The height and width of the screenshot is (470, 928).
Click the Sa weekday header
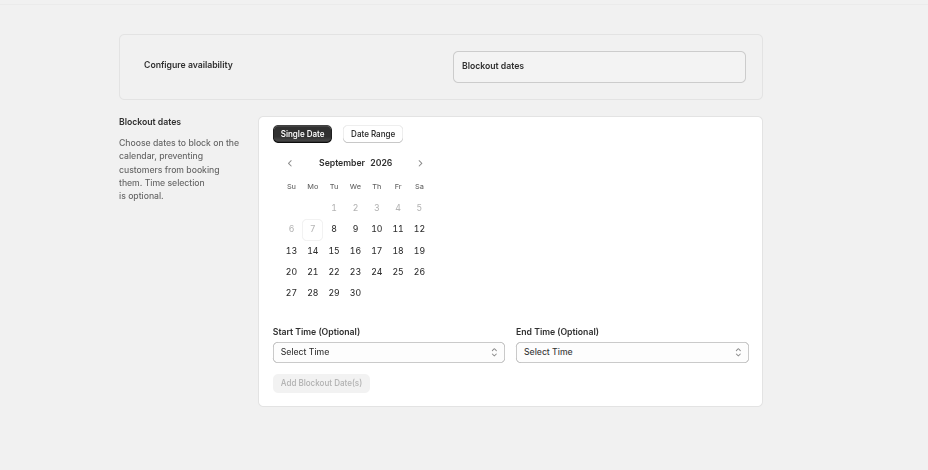[x=419, y=187]
